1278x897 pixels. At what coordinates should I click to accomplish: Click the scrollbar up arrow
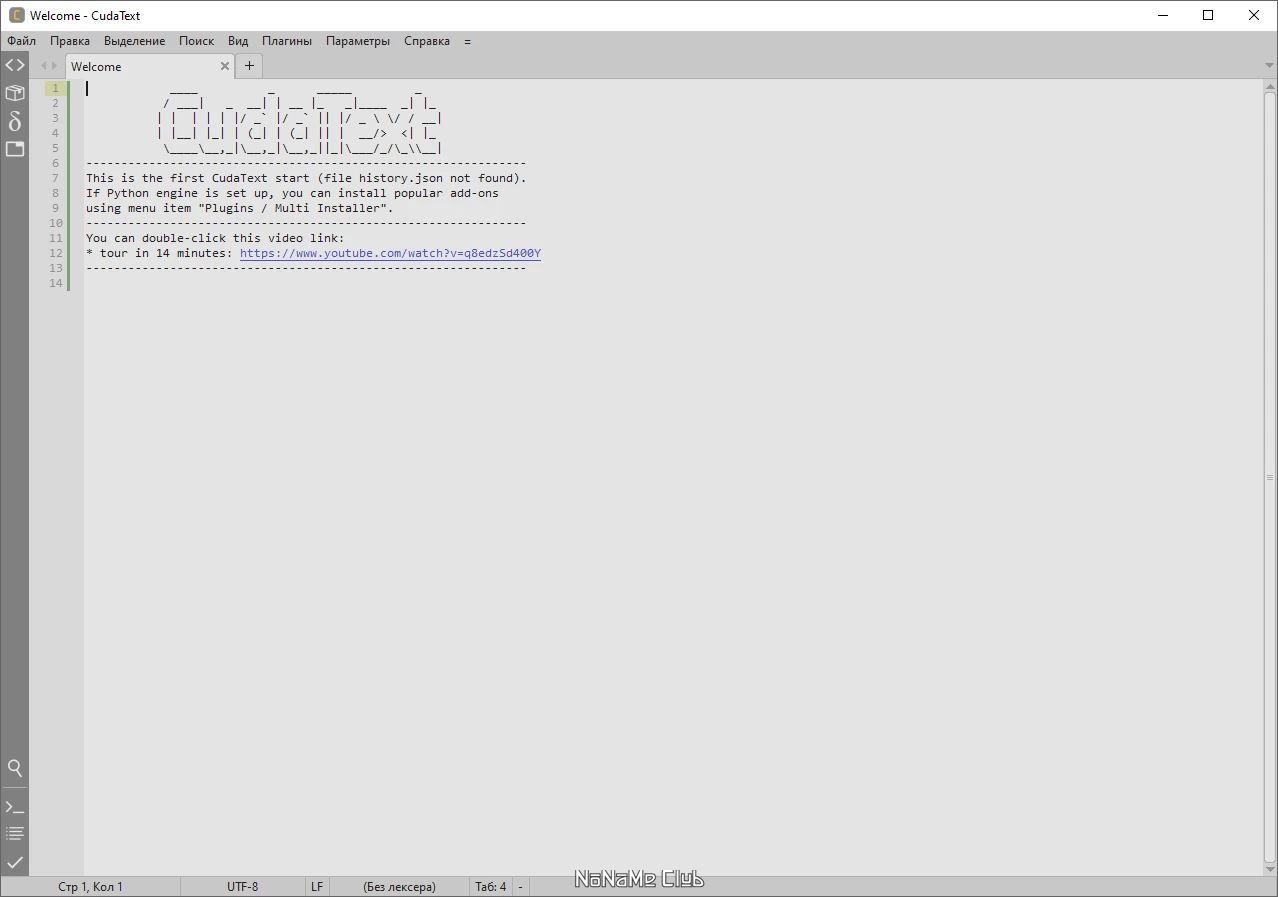pyautogui.click(x=1270, y=85)
